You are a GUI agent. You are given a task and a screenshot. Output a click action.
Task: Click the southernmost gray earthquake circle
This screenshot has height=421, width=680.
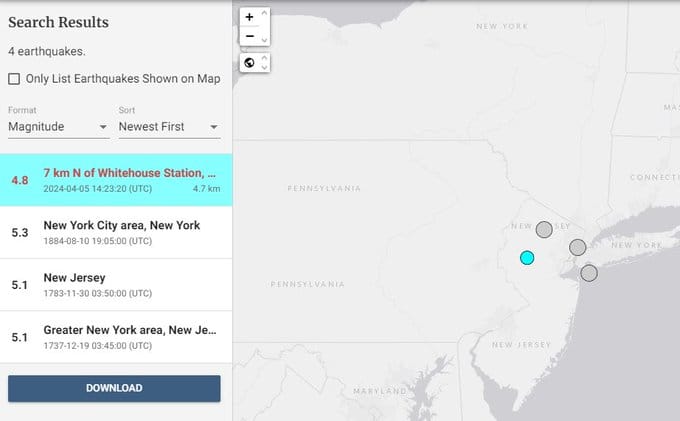click(589, 272)
